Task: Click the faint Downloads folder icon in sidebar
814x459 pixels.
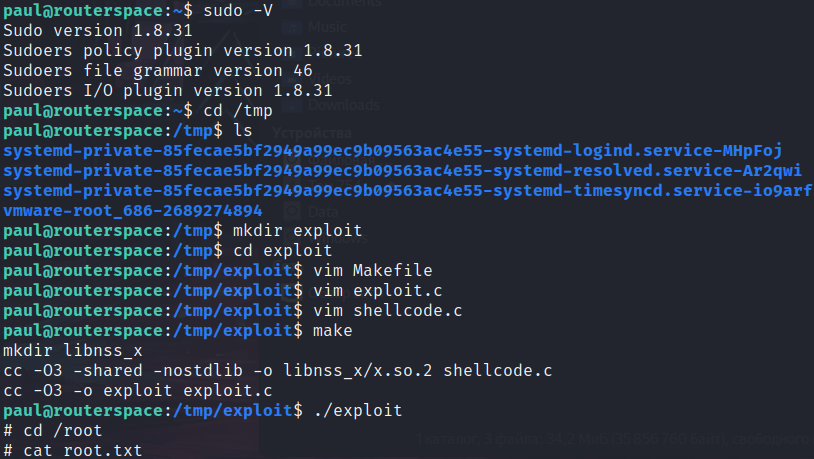Action: coord(292,105)
